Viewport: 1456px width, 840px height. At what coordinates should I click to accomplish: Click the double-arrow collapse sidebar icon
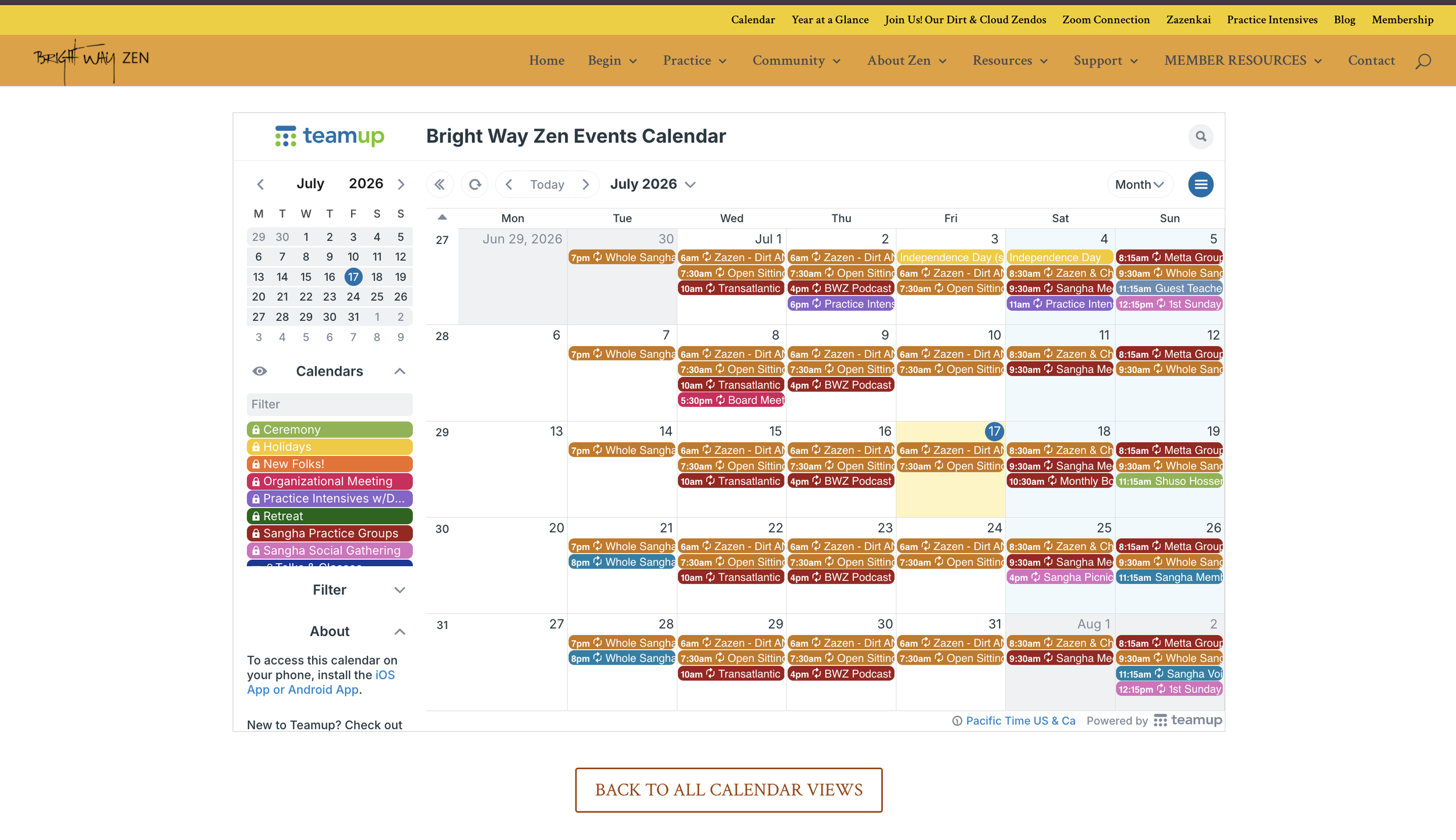(440, 184)
